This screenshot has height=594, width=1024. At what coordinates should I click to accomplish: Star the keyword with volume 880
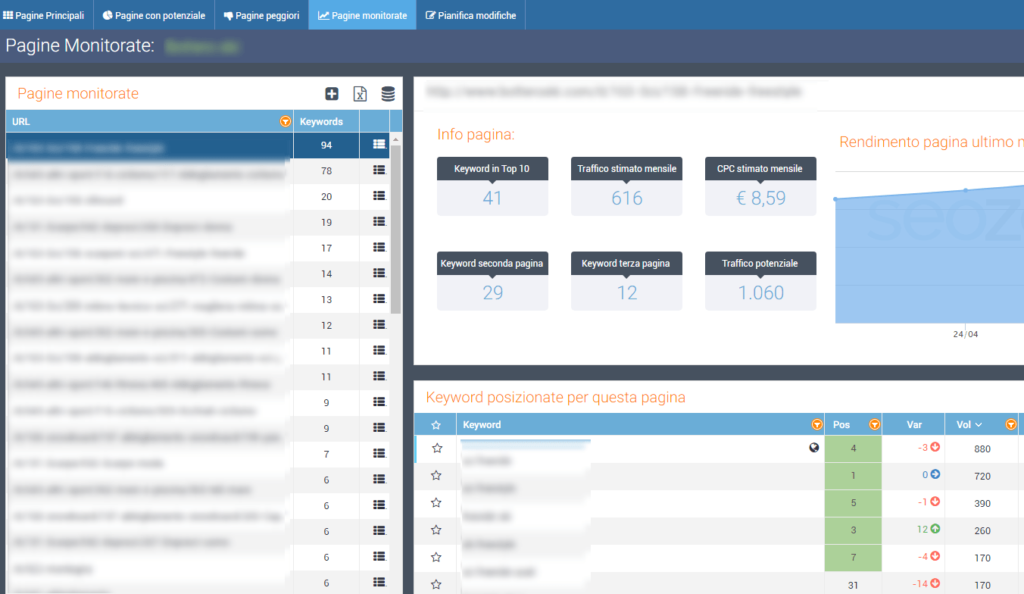(437, 448)
